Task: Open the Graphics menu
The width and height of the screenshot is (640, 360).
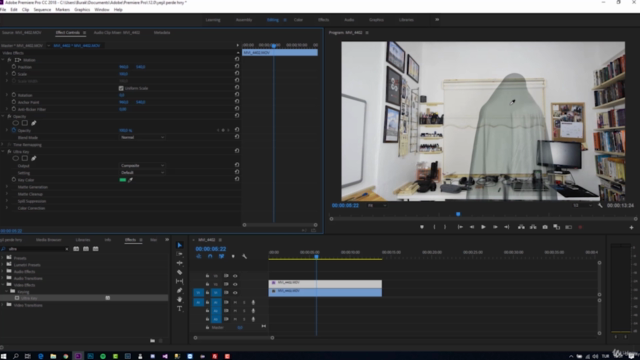Action: 82,9
